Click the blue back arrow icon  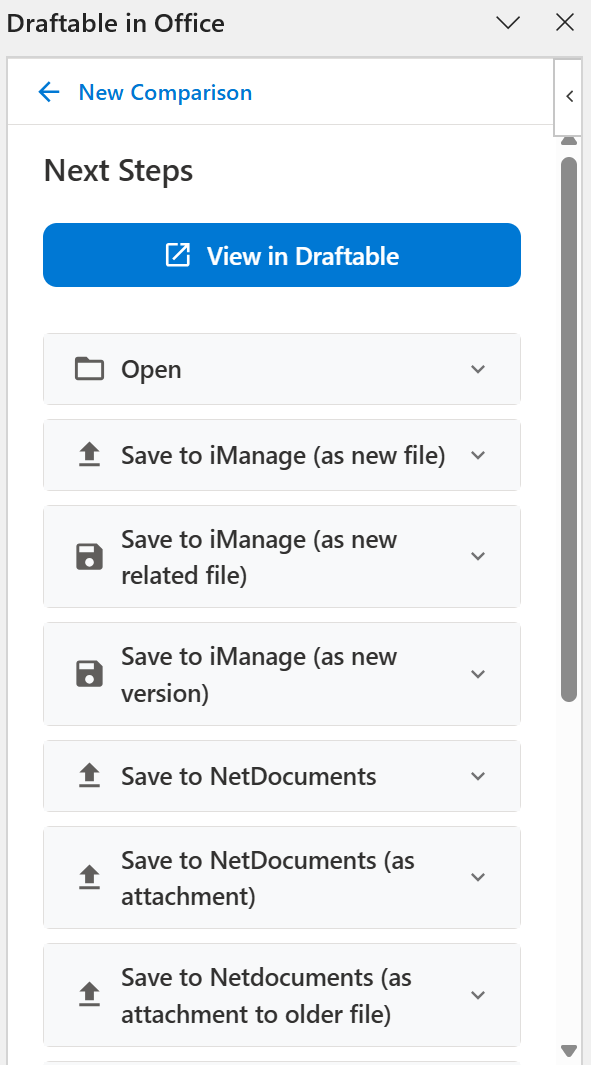click(49, 91)
